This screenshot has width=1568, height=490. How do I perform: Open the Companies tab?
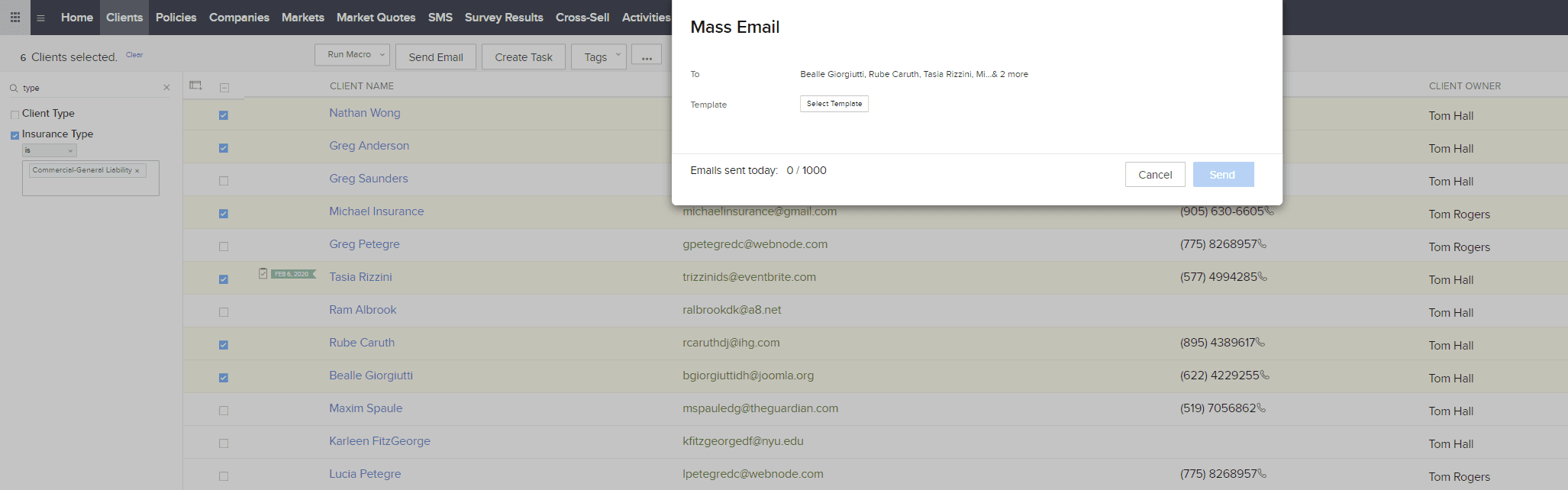[x=239, y=17]
